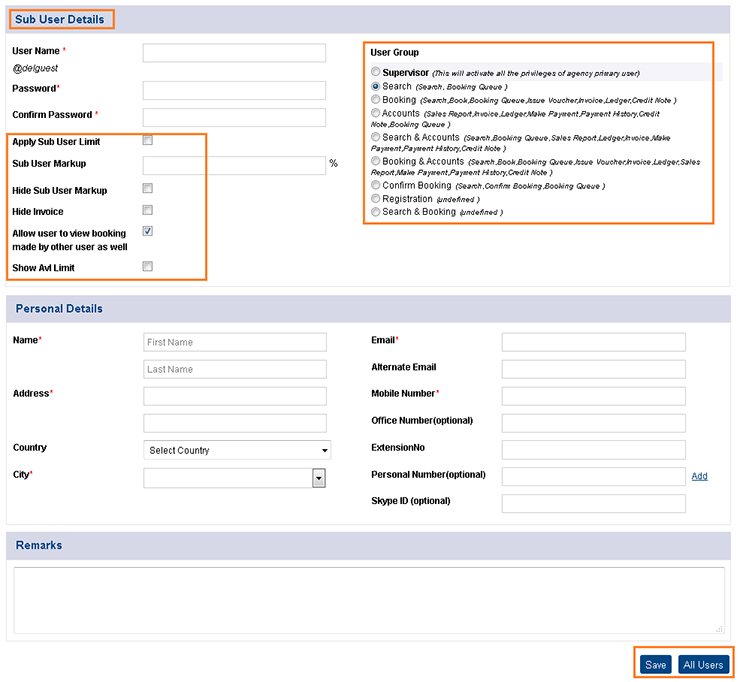The width and height of the screenshot is (740, 682).
Task: Uncheck allow viewing other users' bookings
Action: pos(148,231)
